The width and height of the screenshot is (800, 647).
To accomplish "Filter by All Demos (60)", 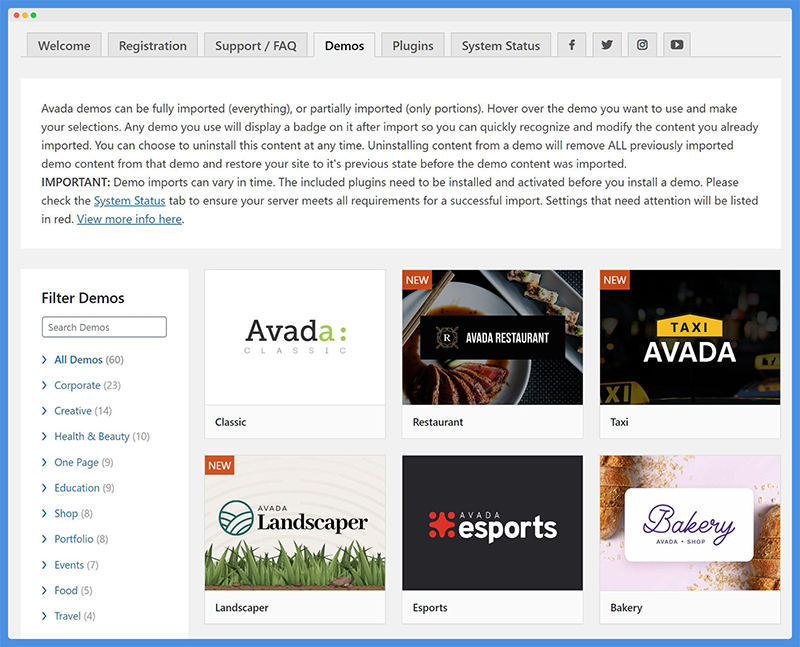I will point(89,360).
